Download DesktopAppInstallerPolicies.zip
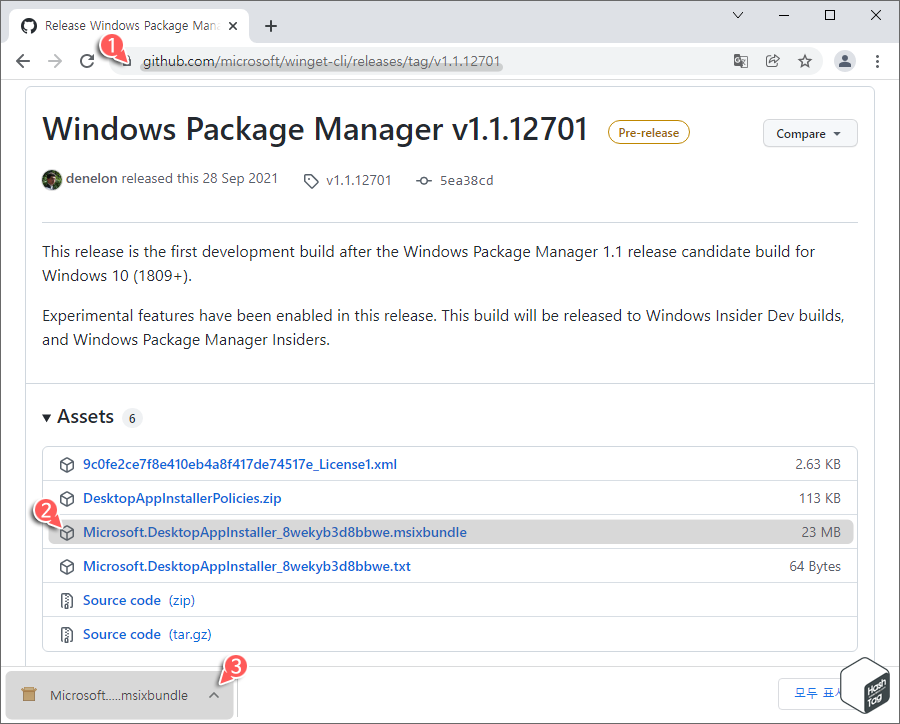 [182, 498]
